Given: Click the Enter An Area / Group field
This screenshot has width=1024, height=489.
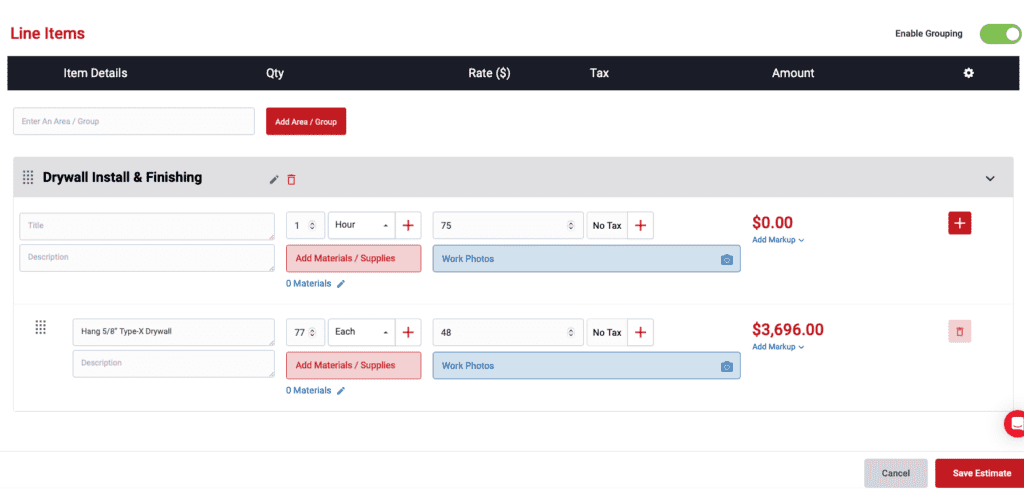Looking at the screenshot, I should pos(134,121).
